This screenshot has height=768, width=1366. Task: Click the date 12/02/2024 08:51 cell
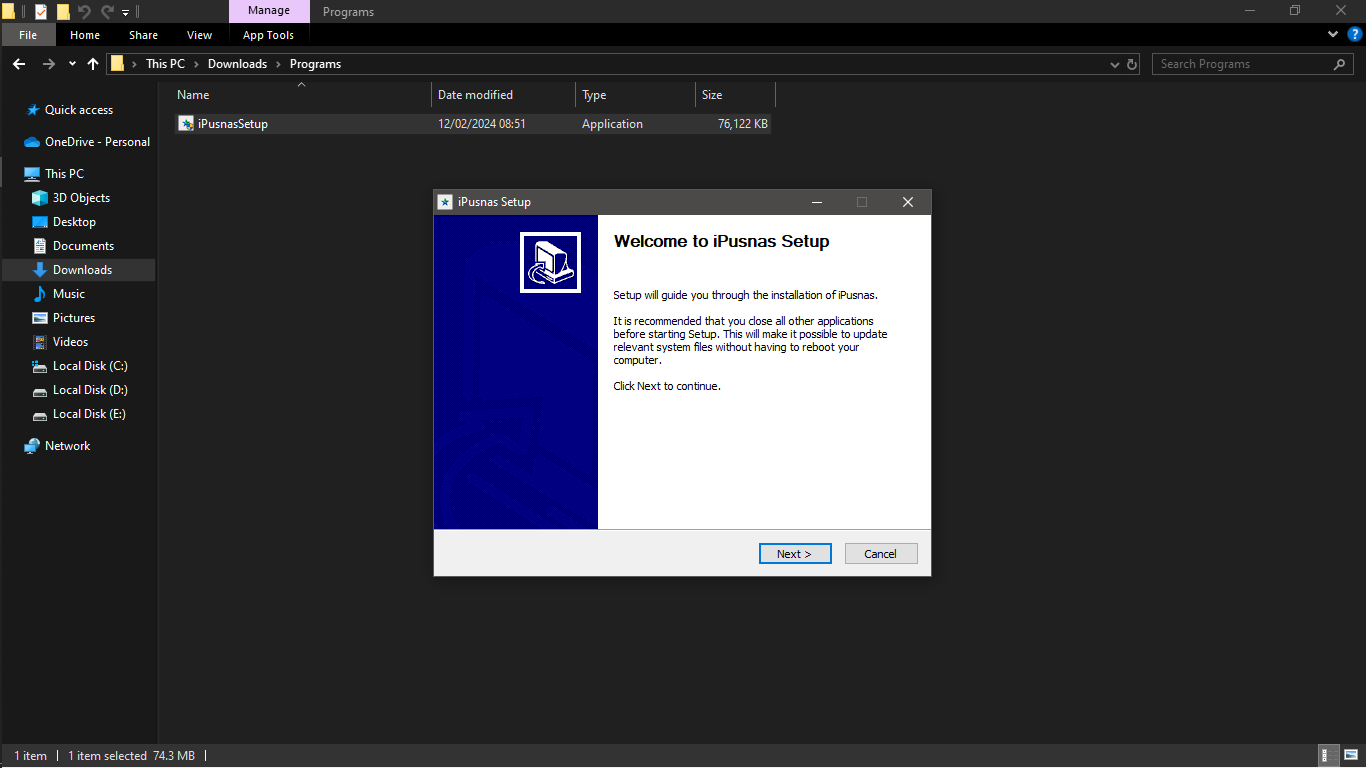[482, 124]
